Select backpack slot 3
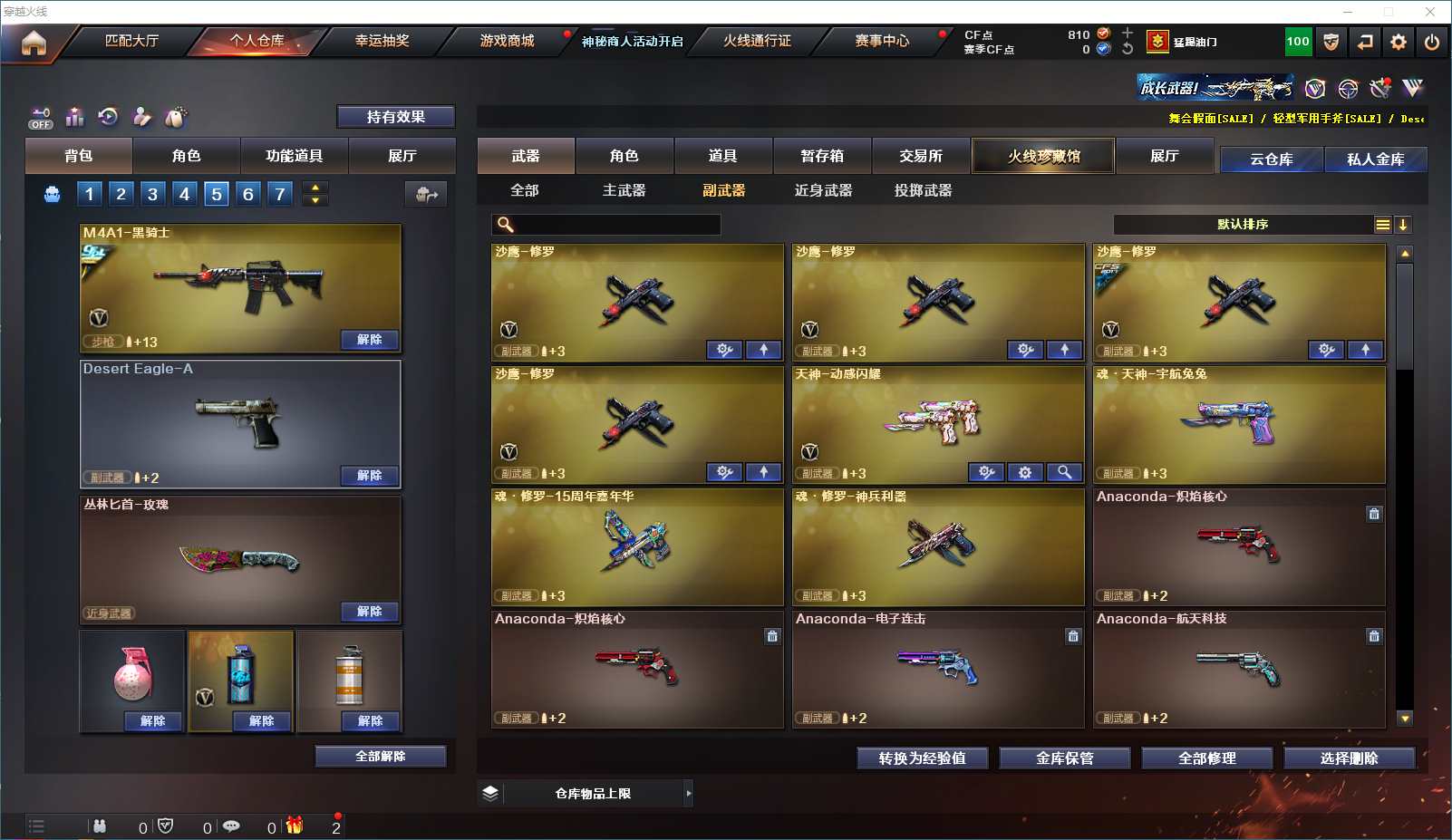Viewport: 1452px width, 840px height. pos(152,194)
